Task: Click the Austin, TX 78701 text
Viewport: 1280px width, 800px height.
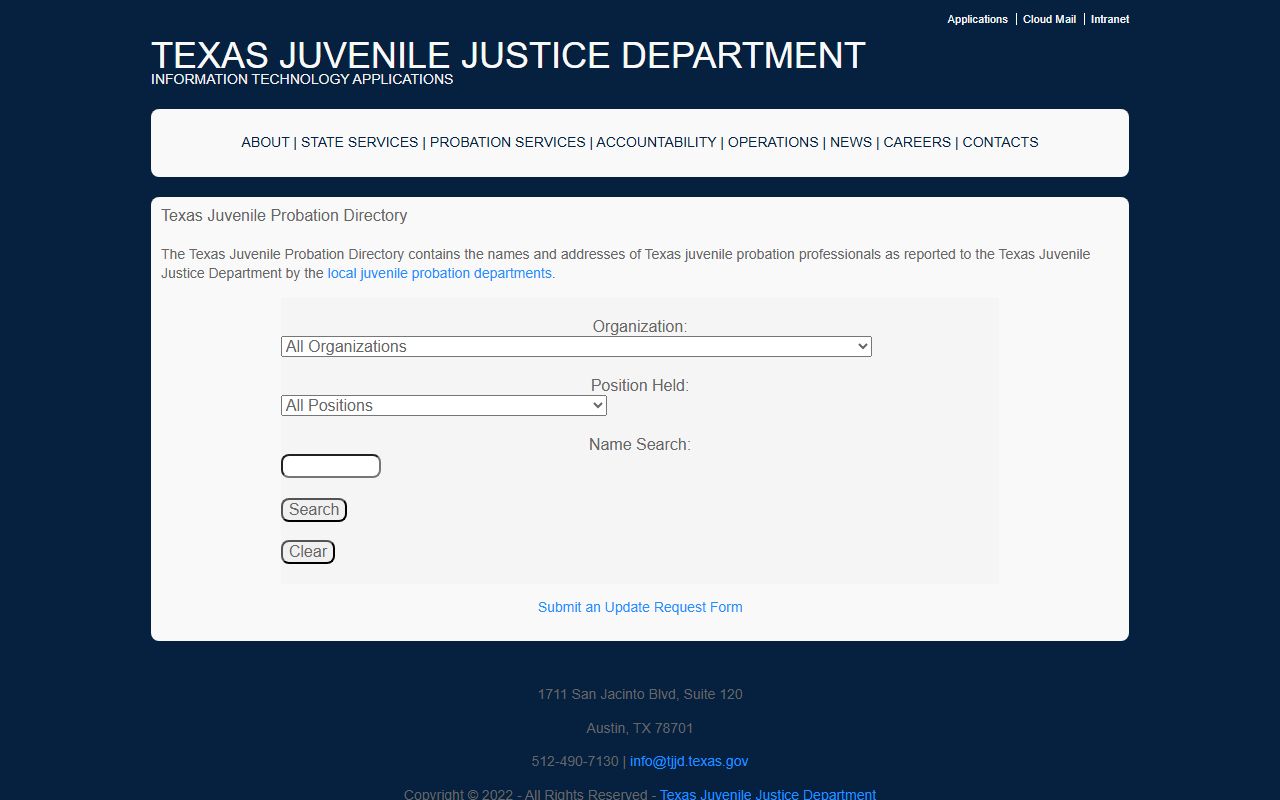Action: pos(640,728)
